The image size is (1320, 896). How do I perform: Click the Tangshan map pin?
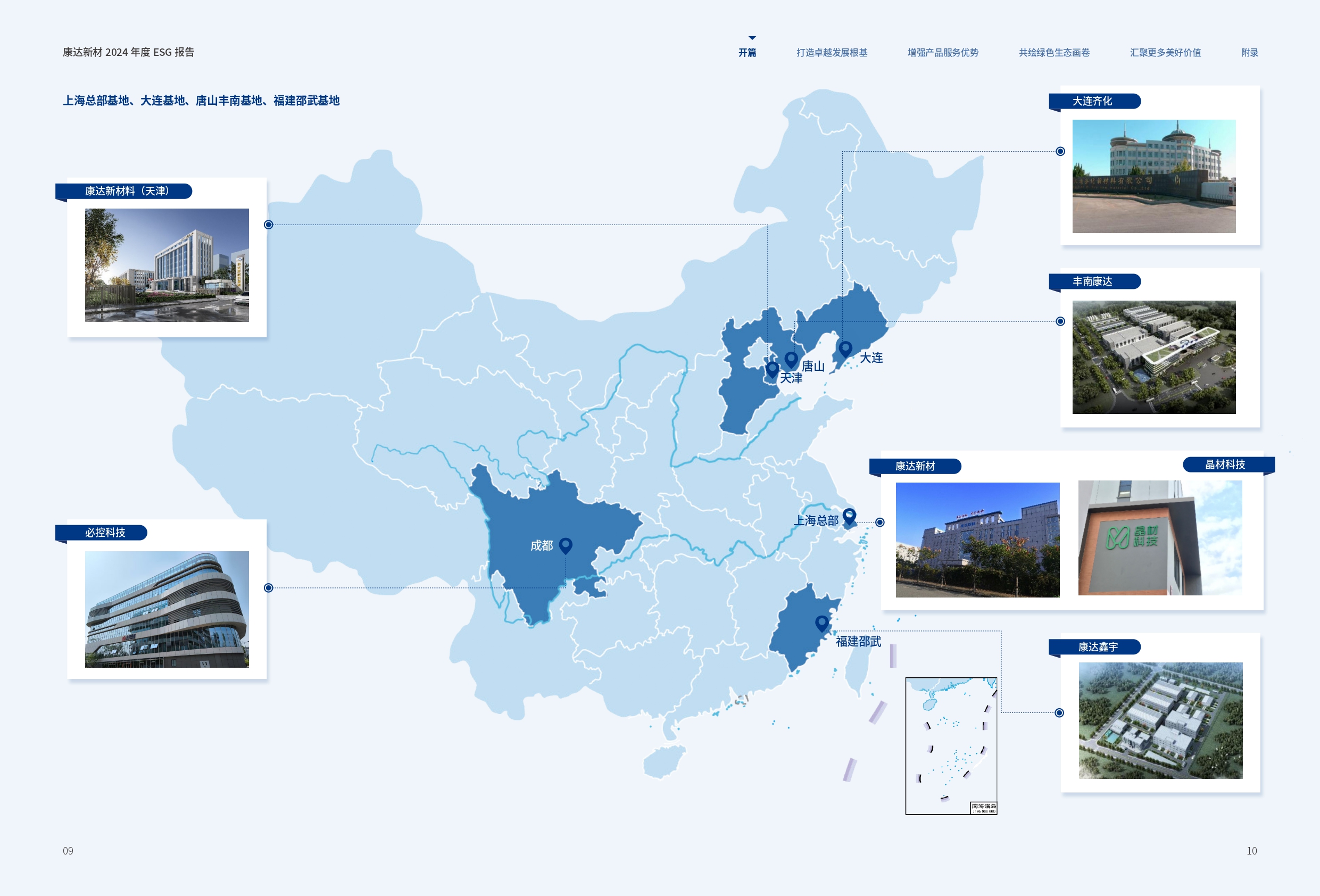pyautogui.click(x=791, y=359)
